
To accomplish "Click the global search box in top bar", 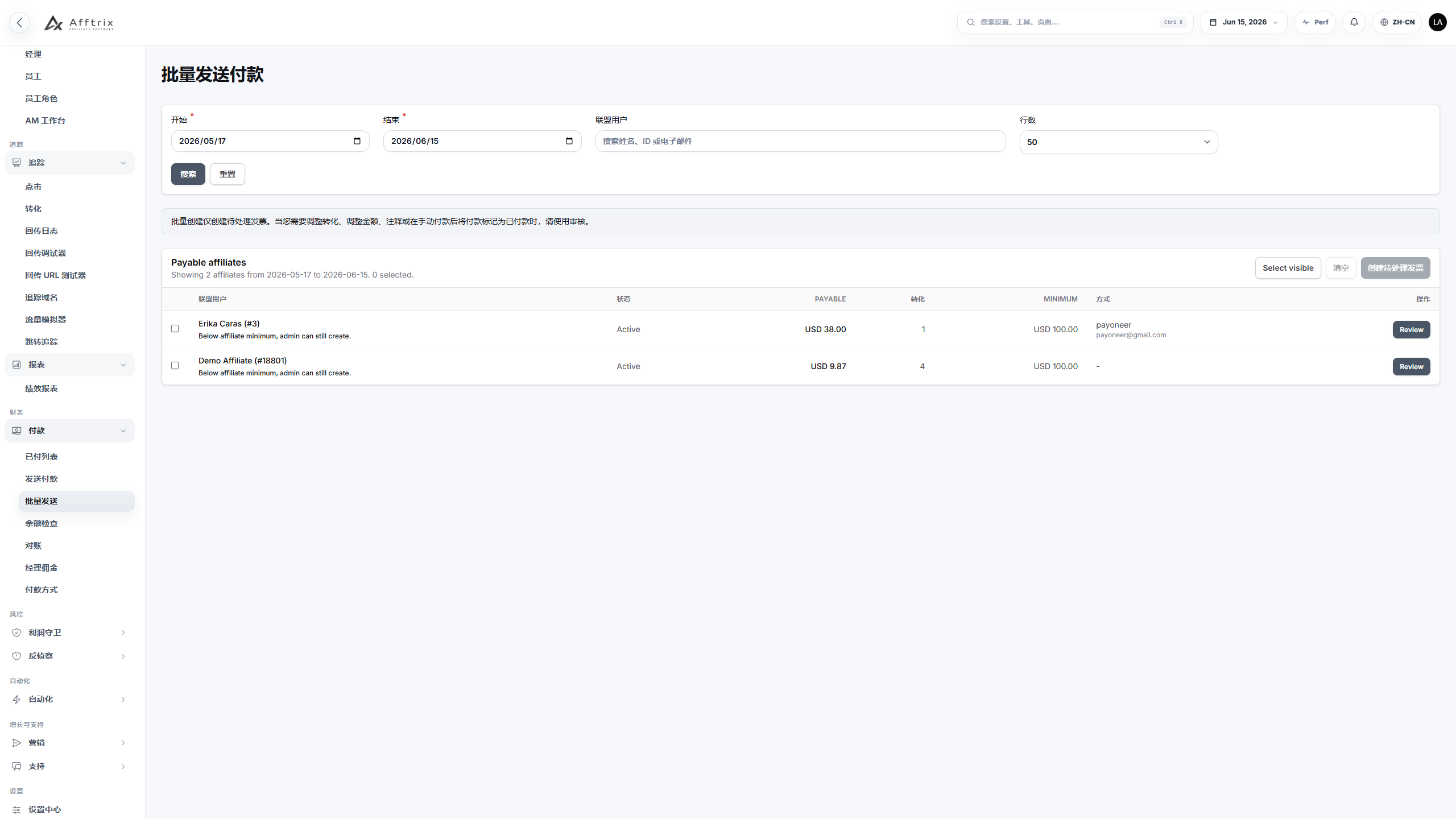I will pos(1075,22).
